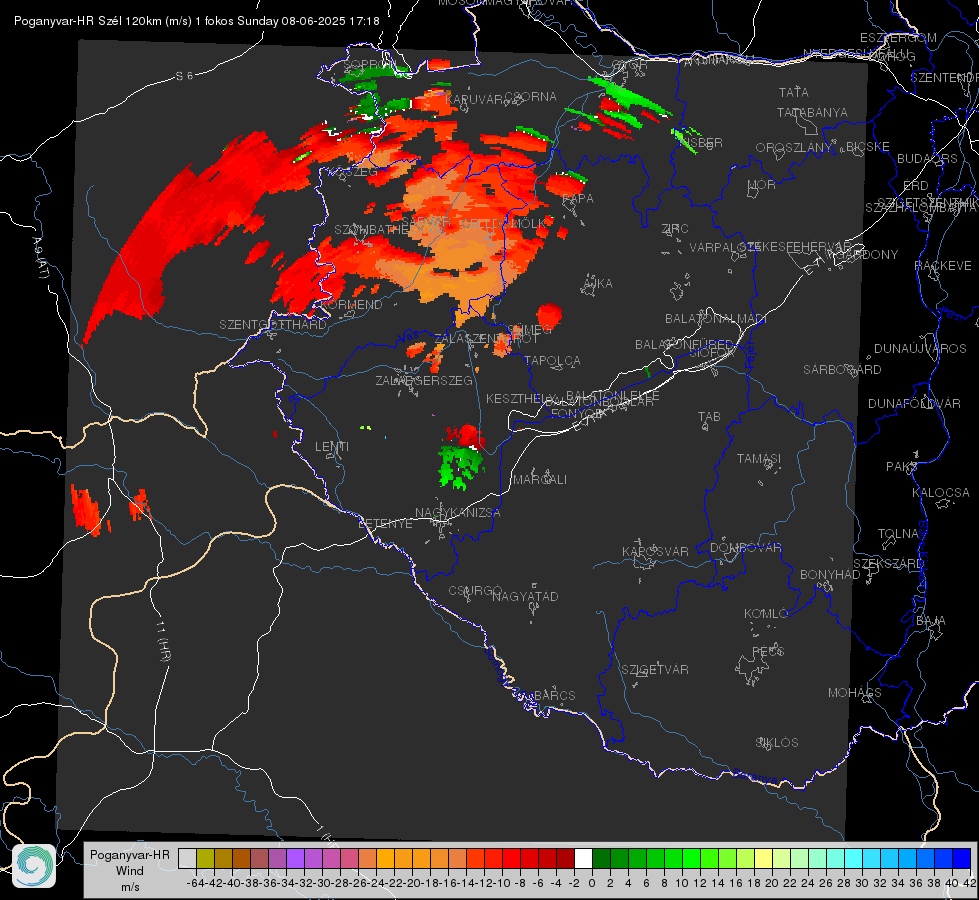Click the 'S 6' road label
The width and height of the screenshot is (979, 900).
click(x=184, y=76)
